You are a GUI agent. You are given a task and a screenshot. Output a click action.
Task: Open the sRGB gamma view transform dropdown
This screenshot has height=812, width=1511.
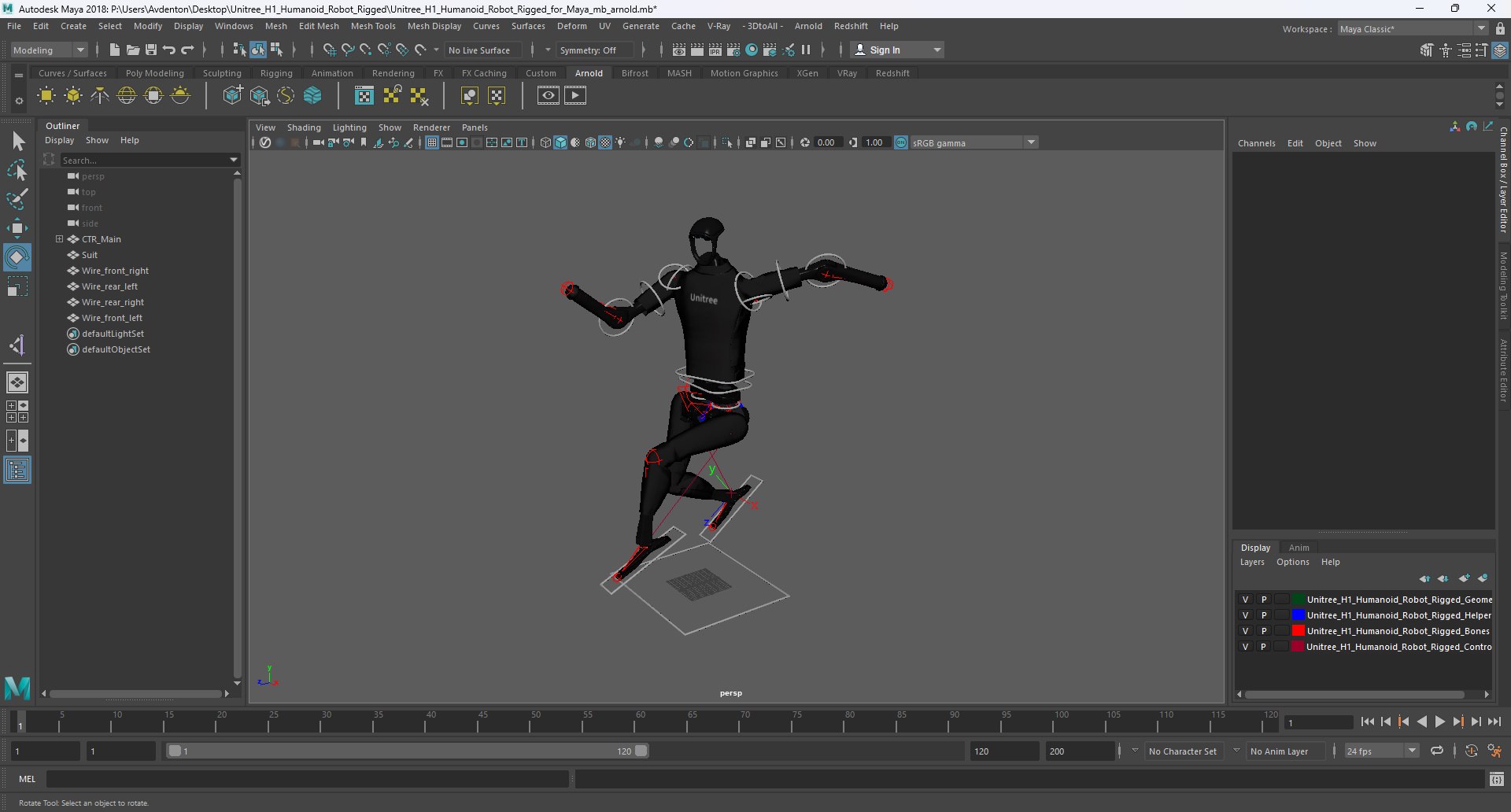coord(975,142)
